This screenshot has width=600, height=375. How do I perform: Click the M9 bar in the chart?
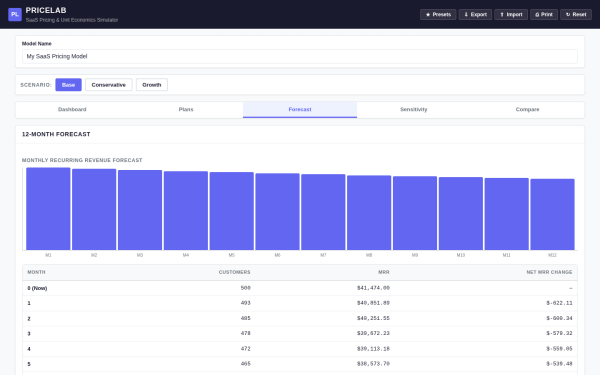click(x=415, y=213)
